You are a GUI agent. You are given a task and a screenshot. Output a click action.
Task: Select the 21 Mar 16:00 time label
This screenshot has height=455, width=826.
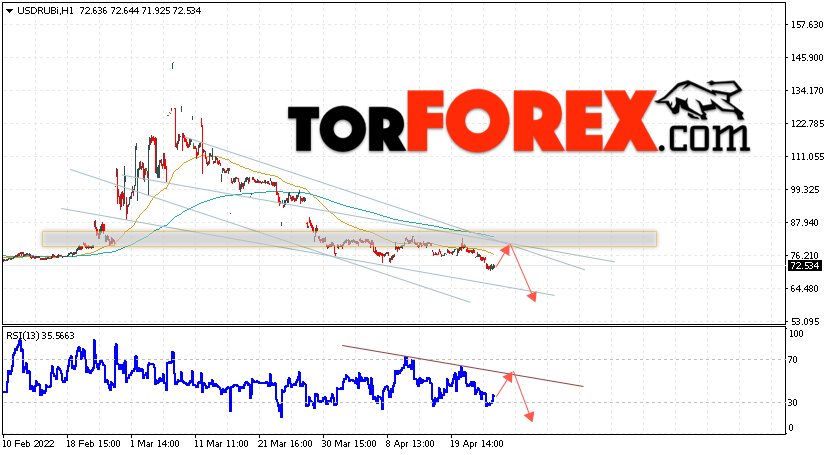[285, 444]
